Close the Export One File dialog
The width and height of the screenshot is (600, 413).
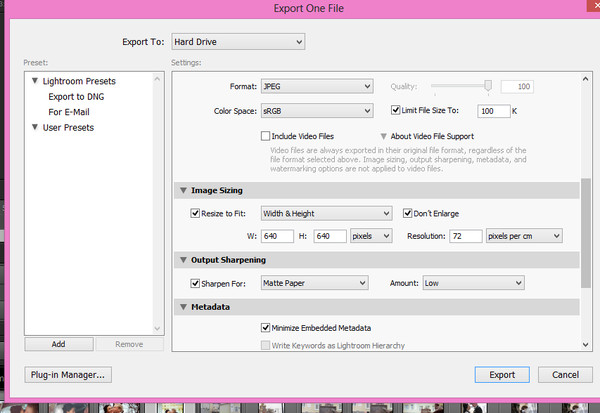coord(593,5)
